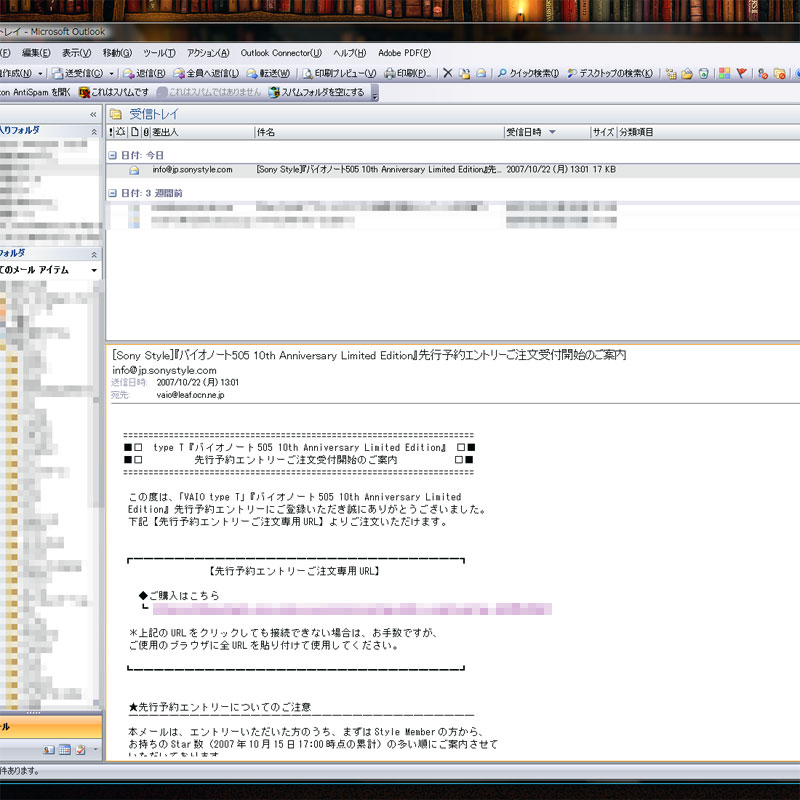800x800 pixels.
Task: Open the 編集(E) menu
Action: pos(36,53)
